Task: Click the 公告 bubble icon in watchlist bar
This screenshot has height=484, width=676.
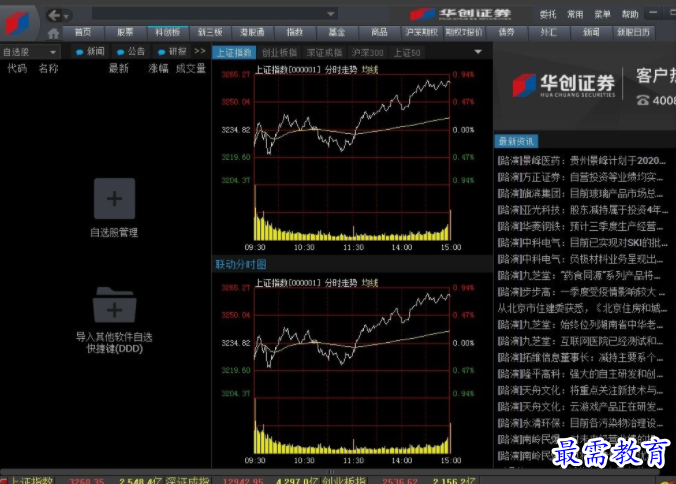Action: pyautogui.click(x=120, y=52)
